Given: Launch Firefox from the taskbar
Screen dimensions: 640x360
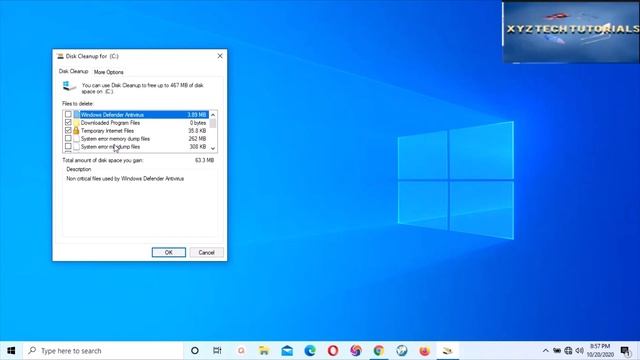Looking at the screenshot, I should [424, 351].
